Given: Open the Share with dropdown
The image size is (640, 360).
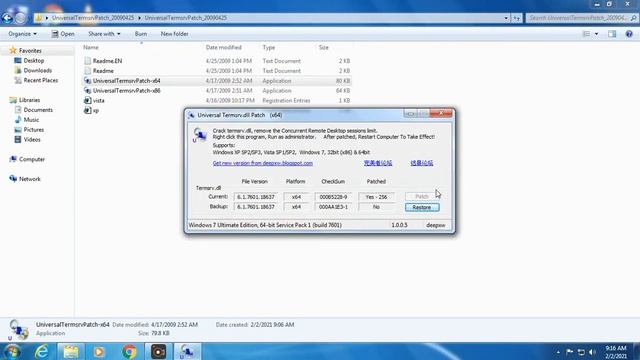Looking at the screenshot, I should (x=104, y=34).
